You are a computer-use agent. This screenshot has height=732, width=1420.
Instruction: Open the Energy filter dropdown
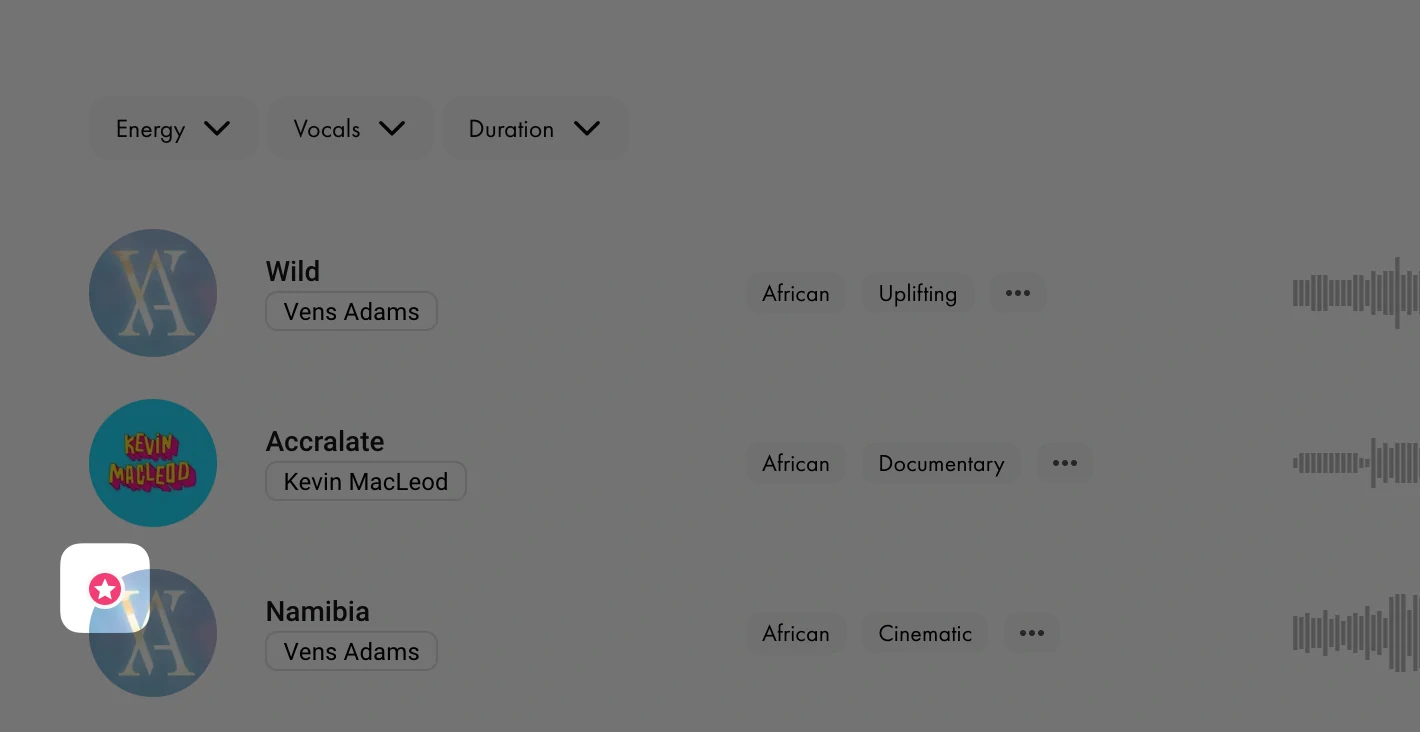click(x=174, y=128)
